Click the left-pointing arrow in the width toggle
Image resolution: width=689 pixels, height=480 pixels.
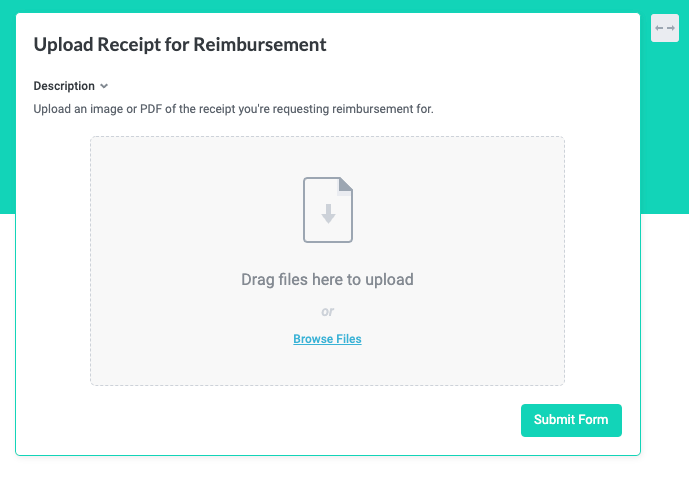tap(659, 28)
